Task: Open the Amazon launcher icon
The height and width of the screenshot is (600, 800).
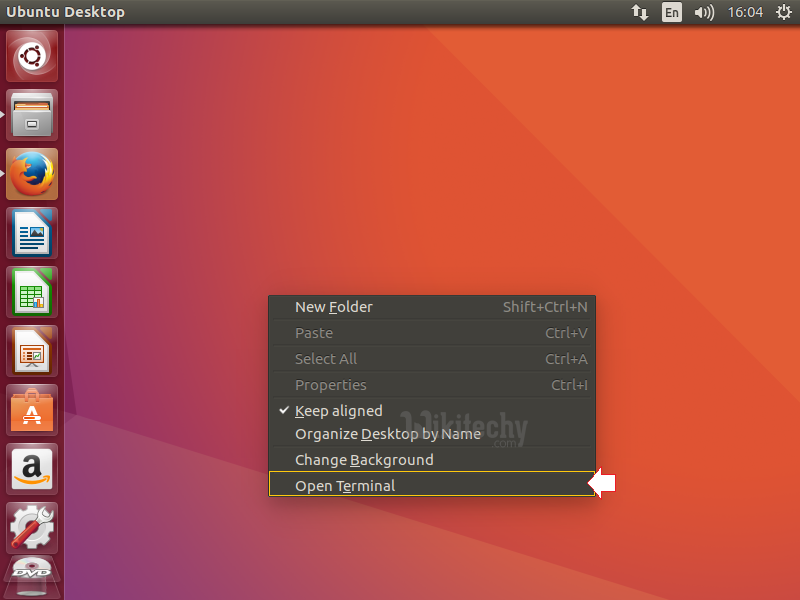Action: pos(32,469)
